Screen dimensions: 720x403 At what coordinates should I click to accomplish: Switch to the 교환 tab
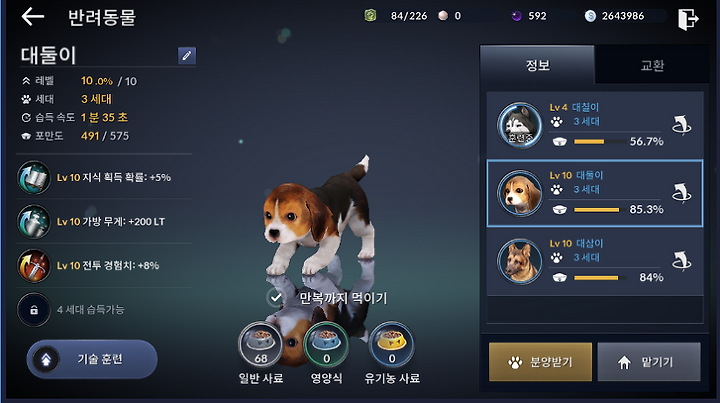coord(652,65)
